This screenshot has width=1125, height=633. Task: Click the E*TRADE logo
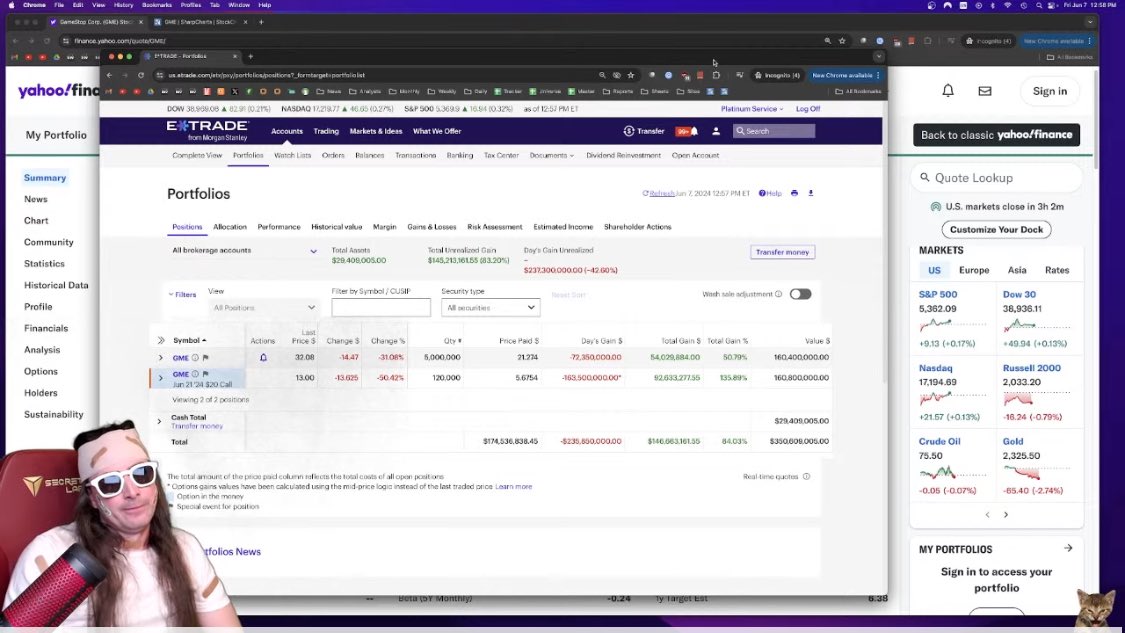click(x=207, y=131)
